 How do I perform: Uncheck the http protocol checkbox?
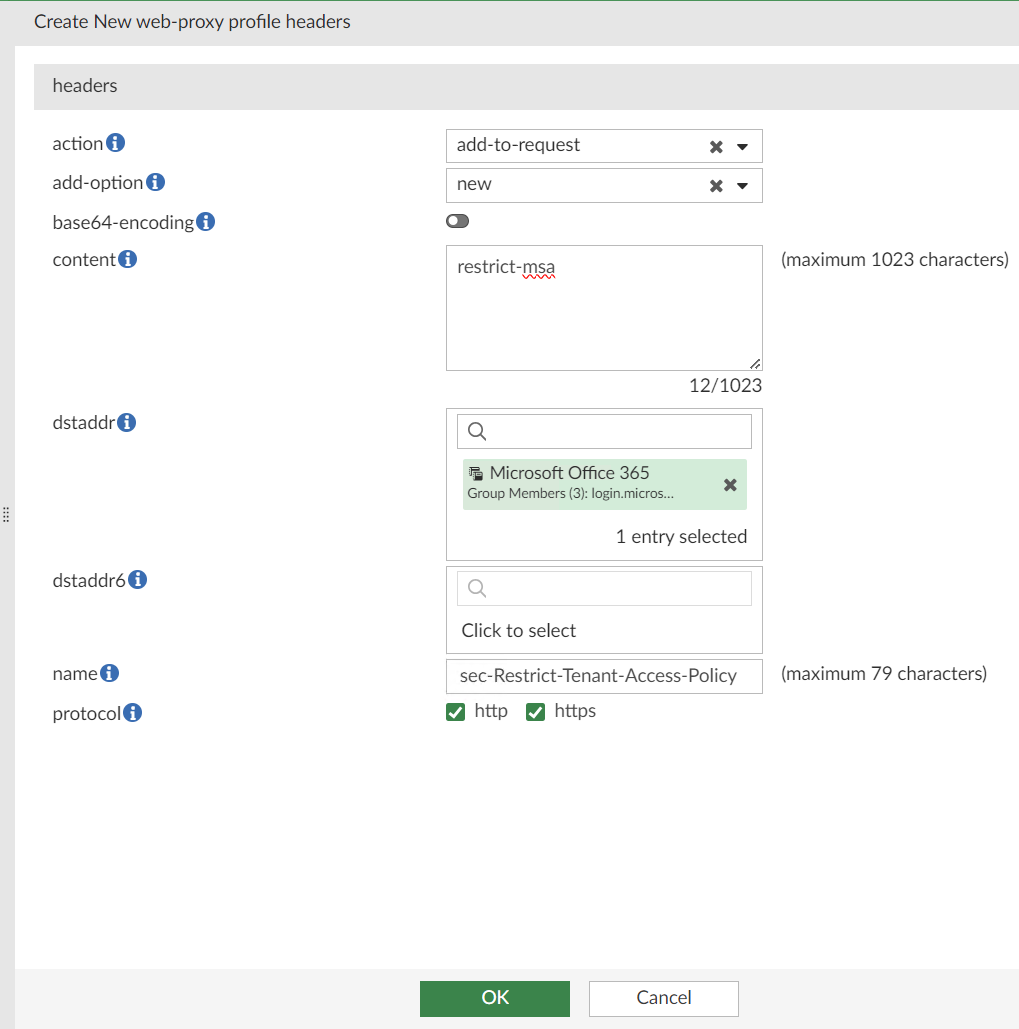point(458,711)
